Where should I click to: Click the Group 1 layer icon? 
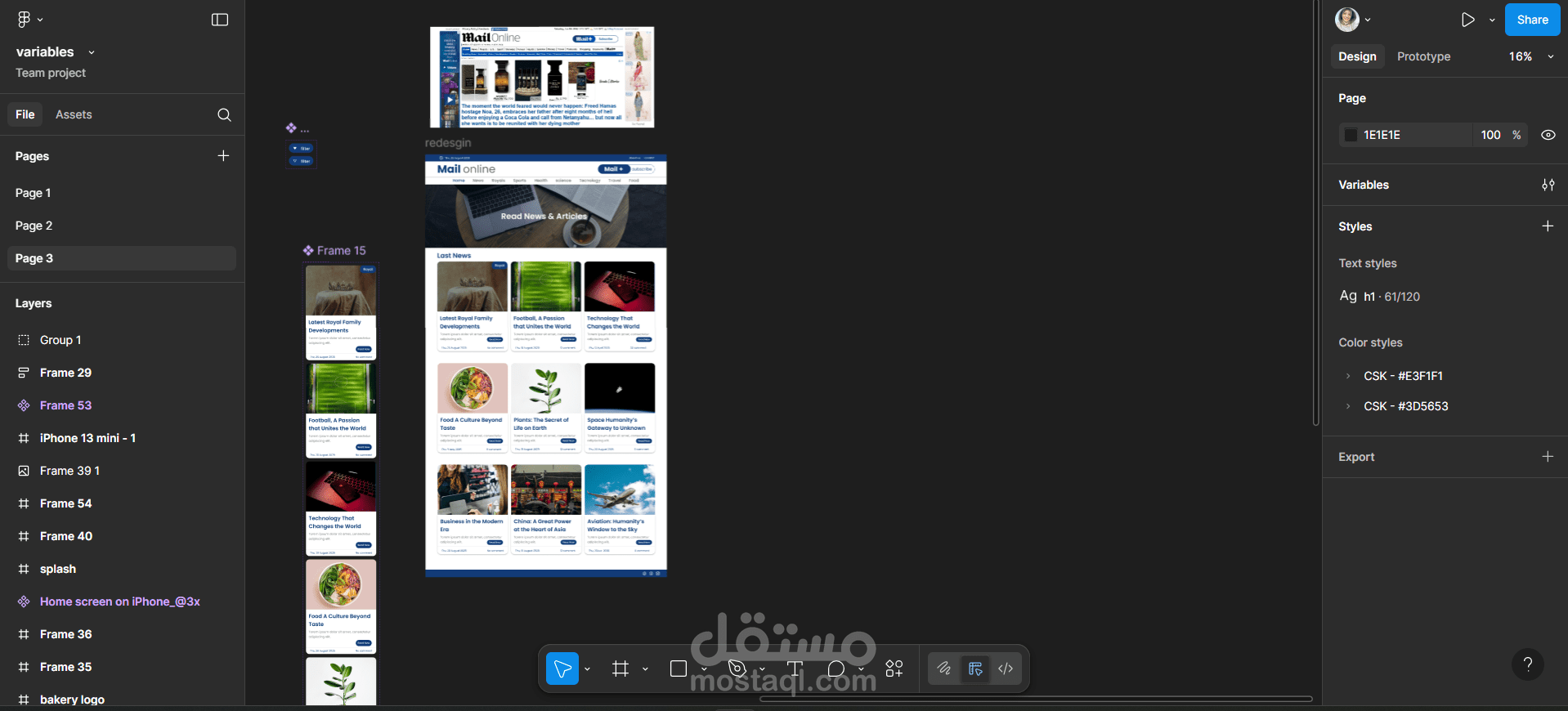coord(24,340)
